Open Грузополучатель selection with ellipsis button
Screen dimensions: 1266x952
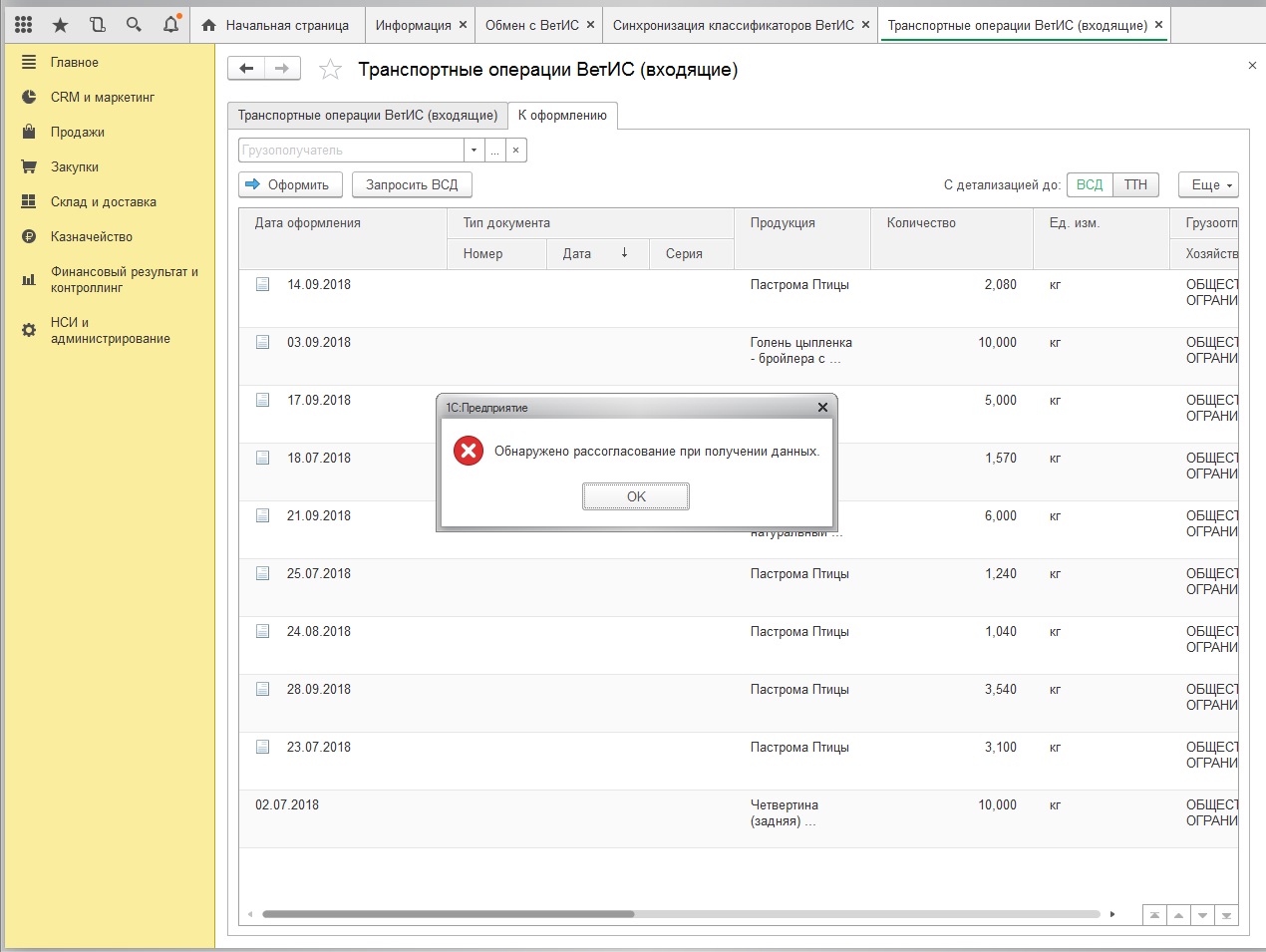click(x=494, y=150)
